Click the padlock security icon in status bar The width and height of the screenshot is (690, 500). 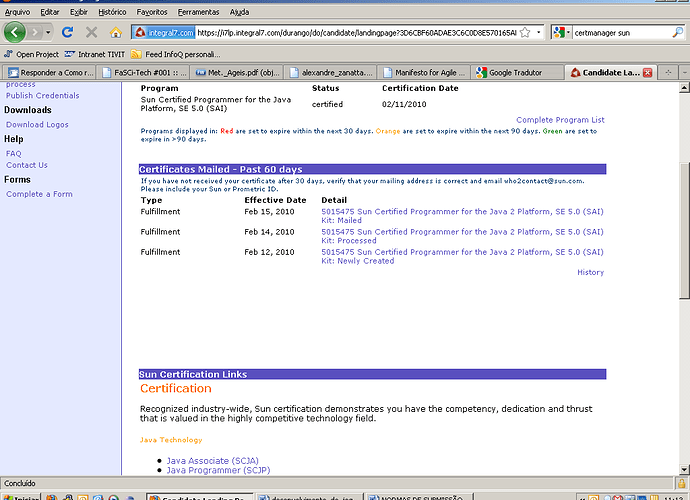(682, 483)
